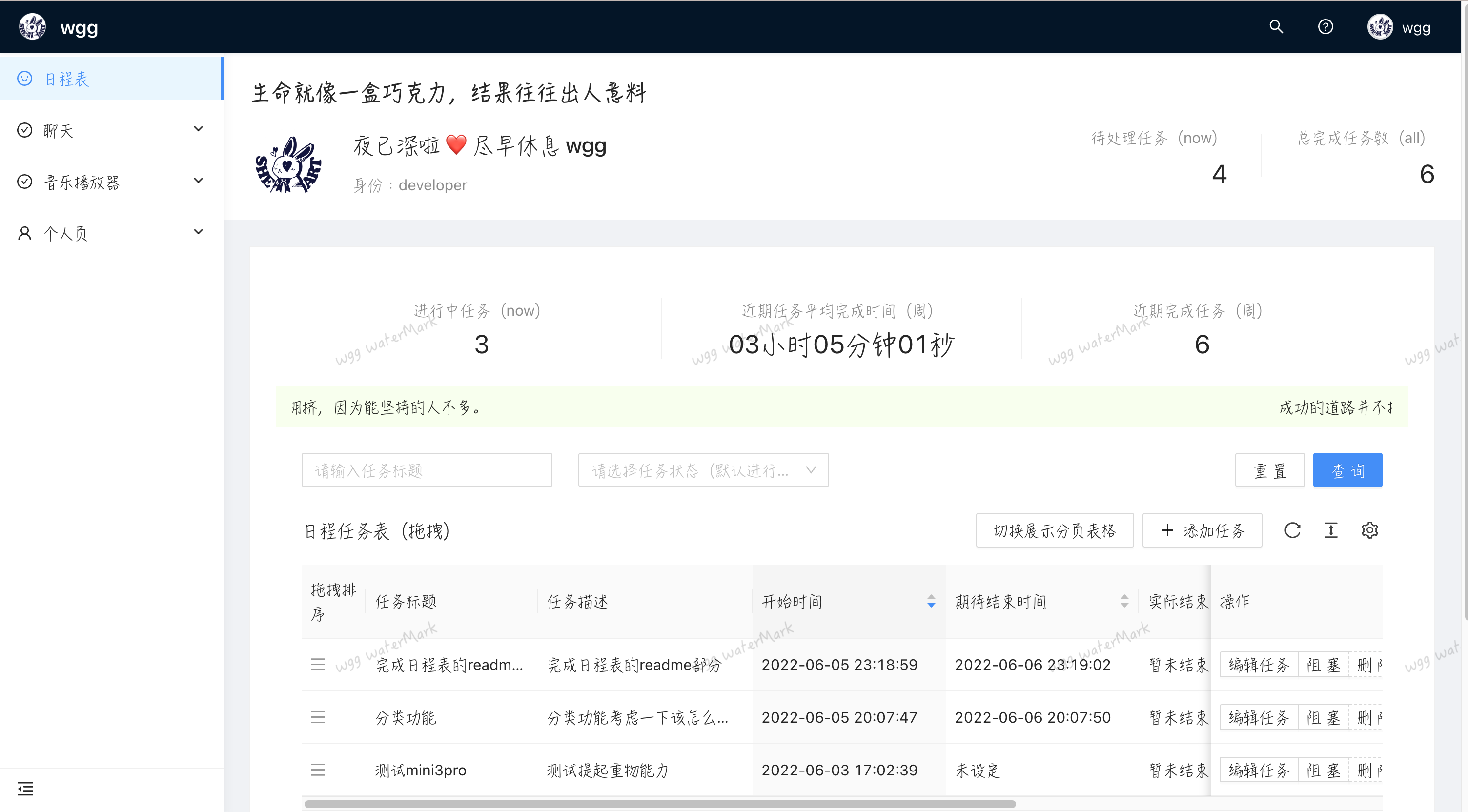Click description 测试提起重物能力

click(608, 770)
